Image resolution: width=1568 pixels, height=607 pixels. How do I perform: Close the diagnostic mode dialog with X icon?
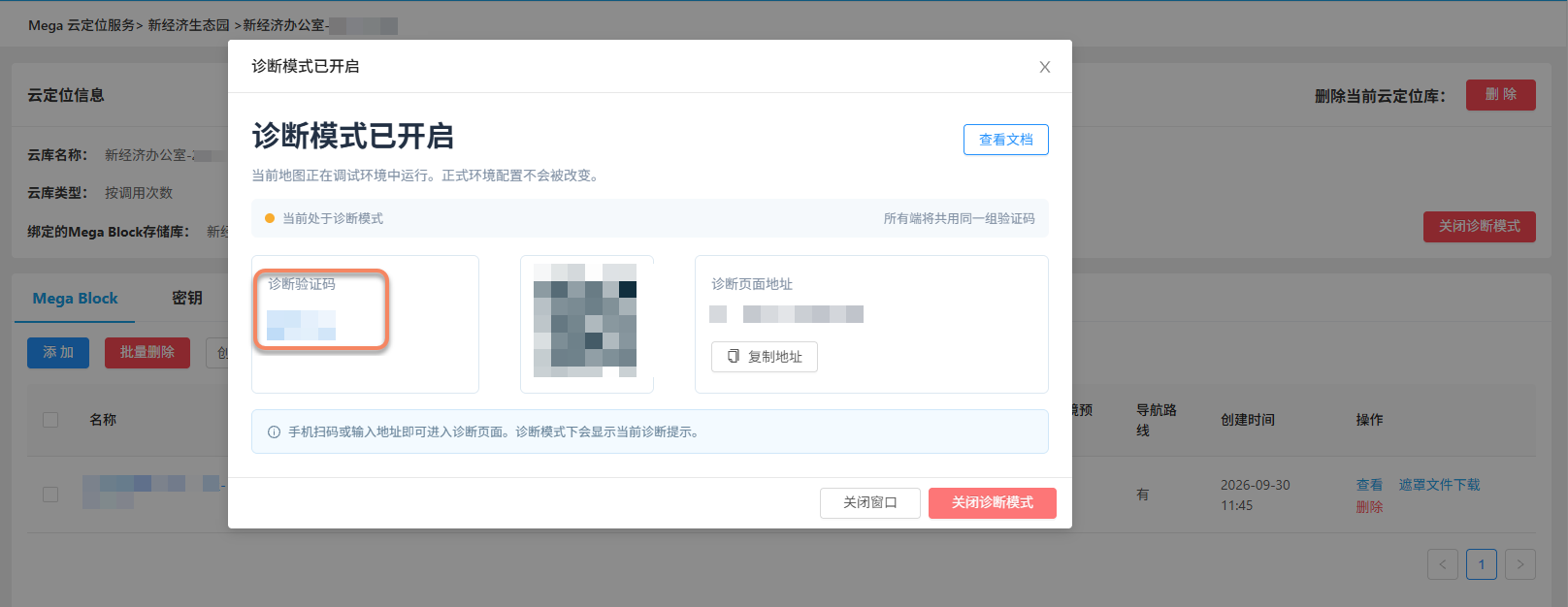tap(1045, 67)
